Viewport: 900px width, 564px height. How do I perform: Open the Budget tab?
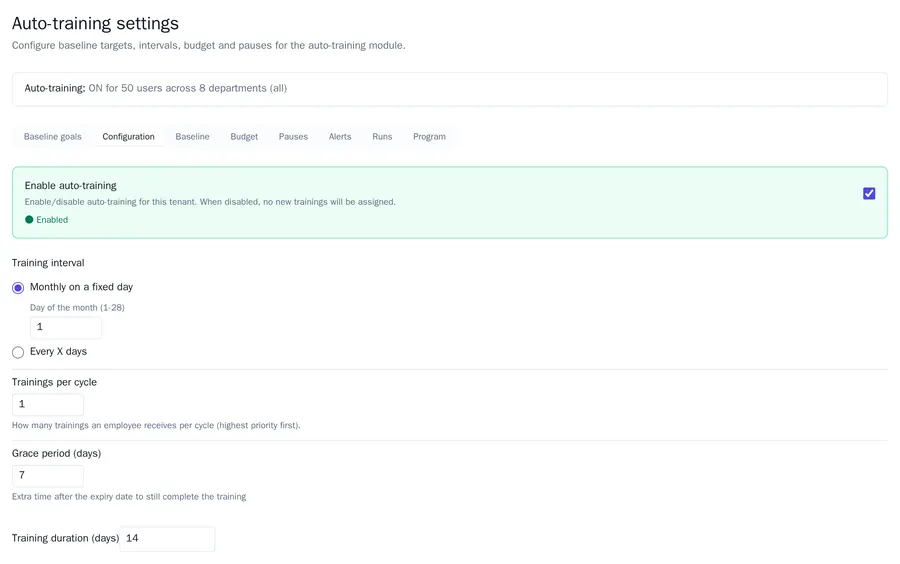(x=244, y=137)
